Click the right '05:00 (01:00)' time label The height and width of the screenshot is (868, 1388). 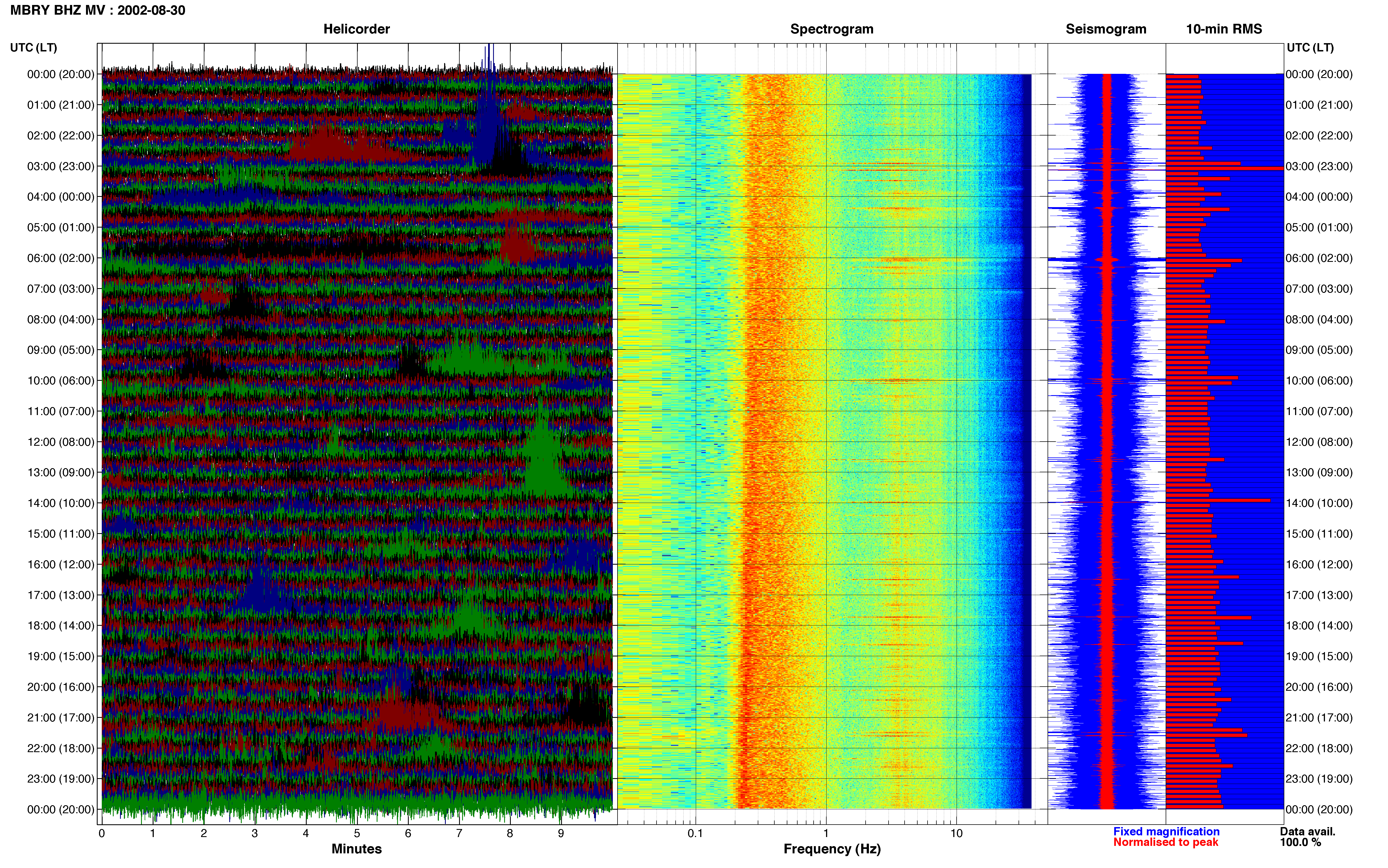coord(1319,227)
